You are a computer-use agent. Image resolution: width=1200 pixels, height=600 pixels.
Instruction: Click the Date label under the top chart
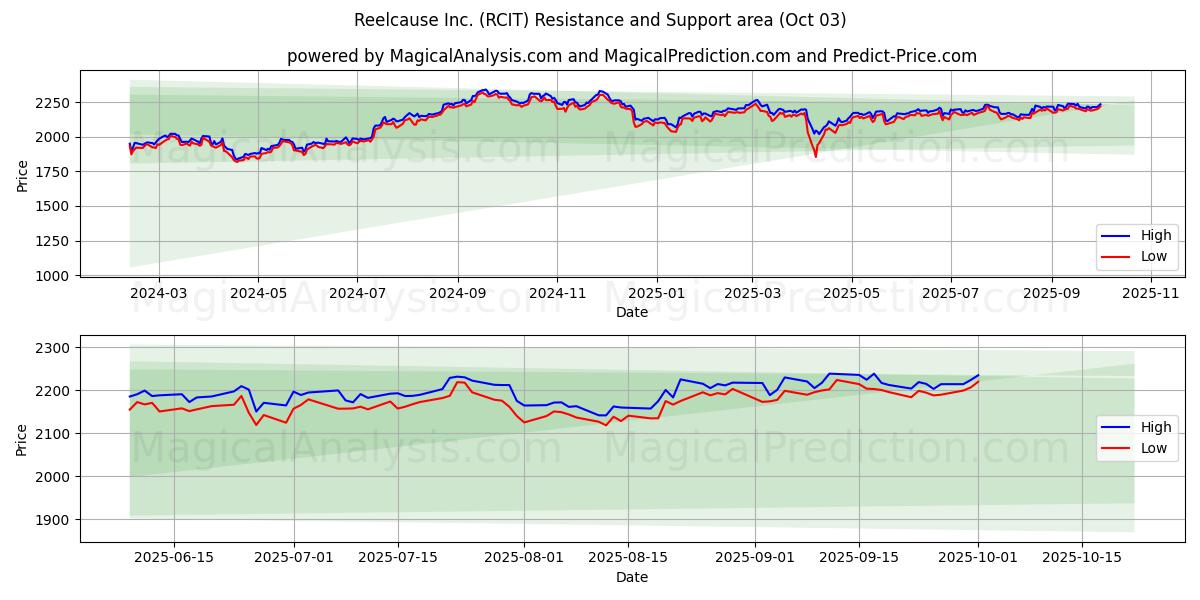[631, 312]
